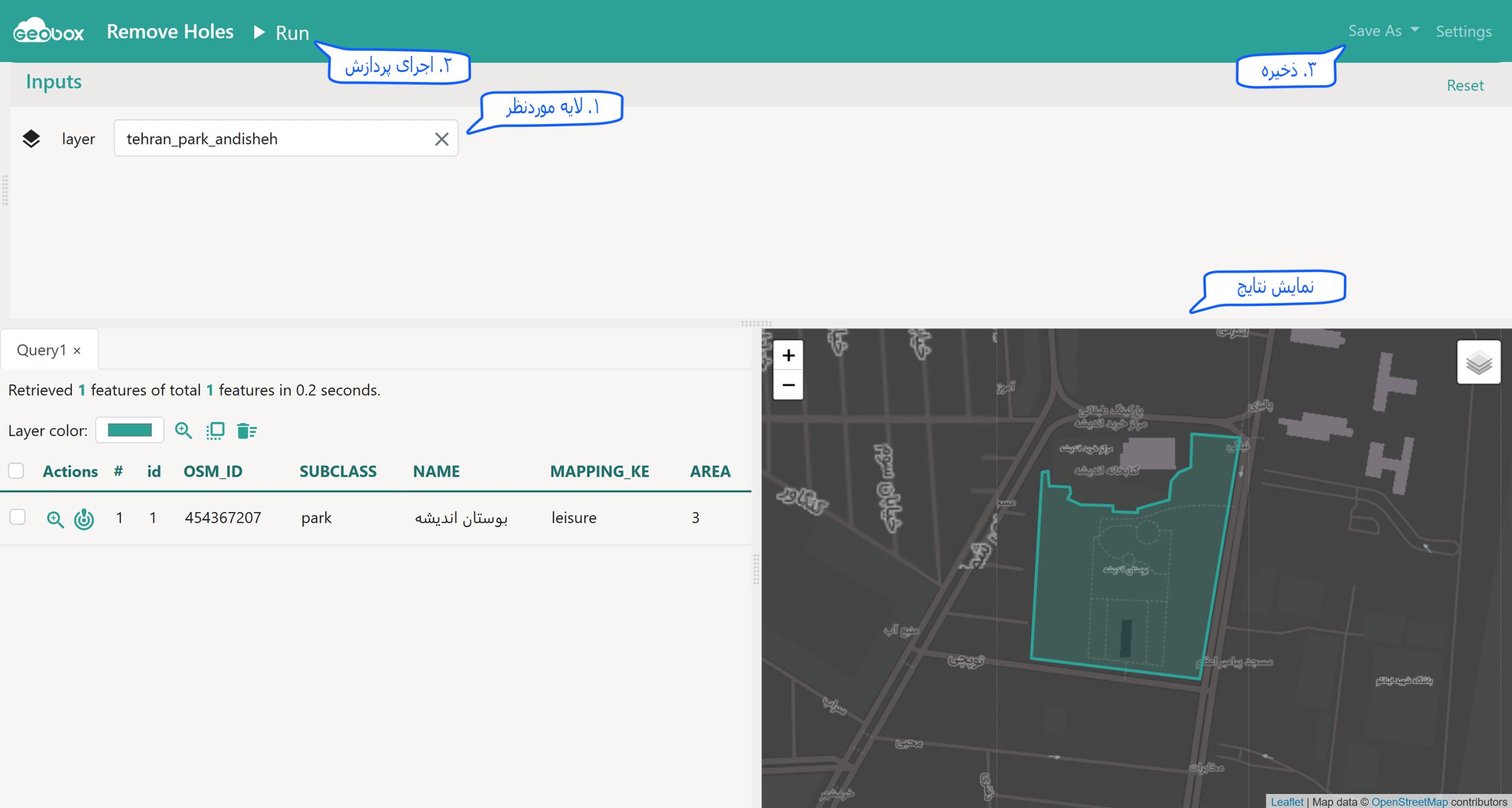Click the Inputs panel heading
The width and height of the screenshot is (1512, 808).
coord(54,82)
